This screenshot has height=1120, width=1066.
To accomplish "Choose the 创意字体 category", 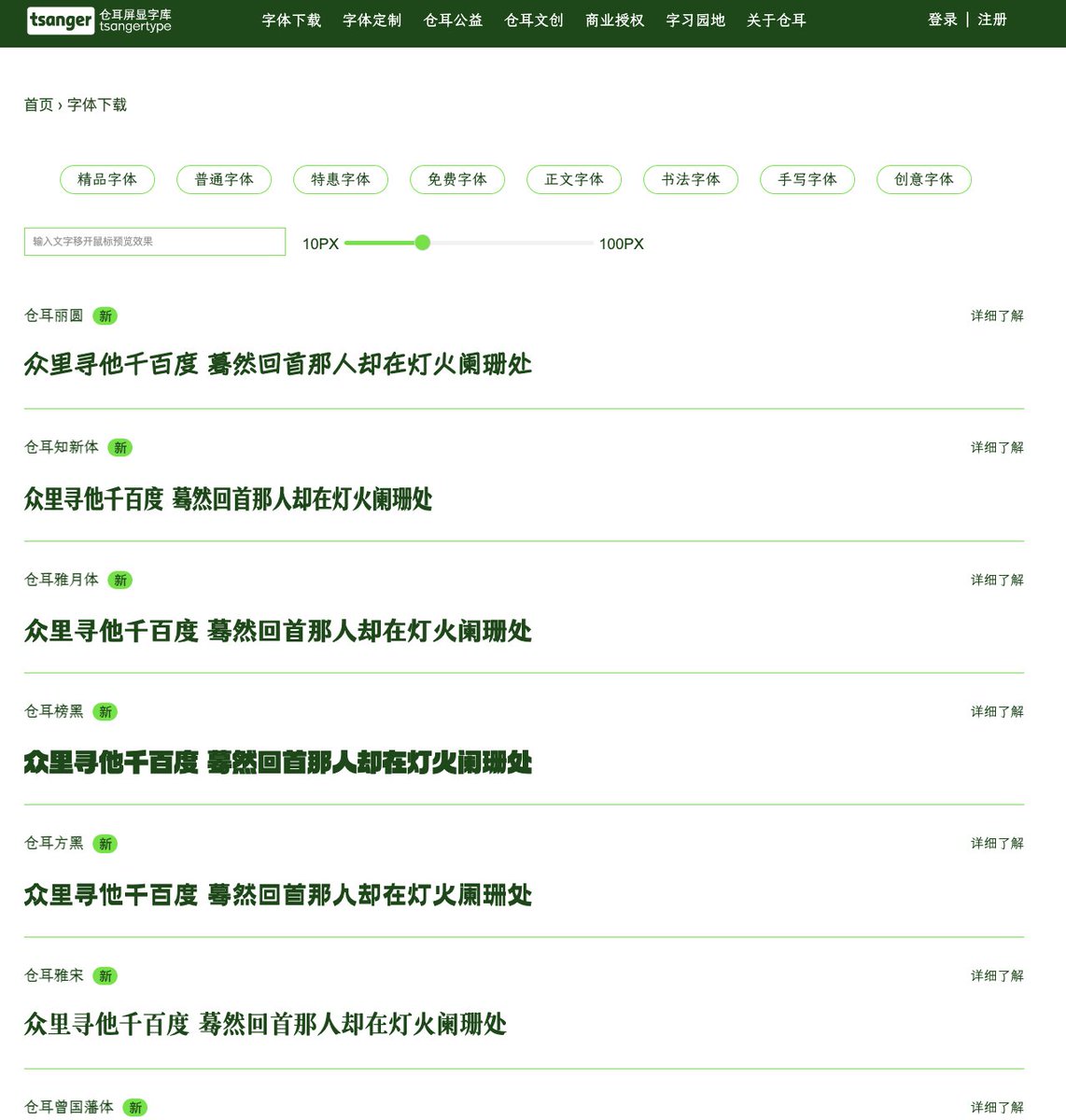I will pos(924,179).
